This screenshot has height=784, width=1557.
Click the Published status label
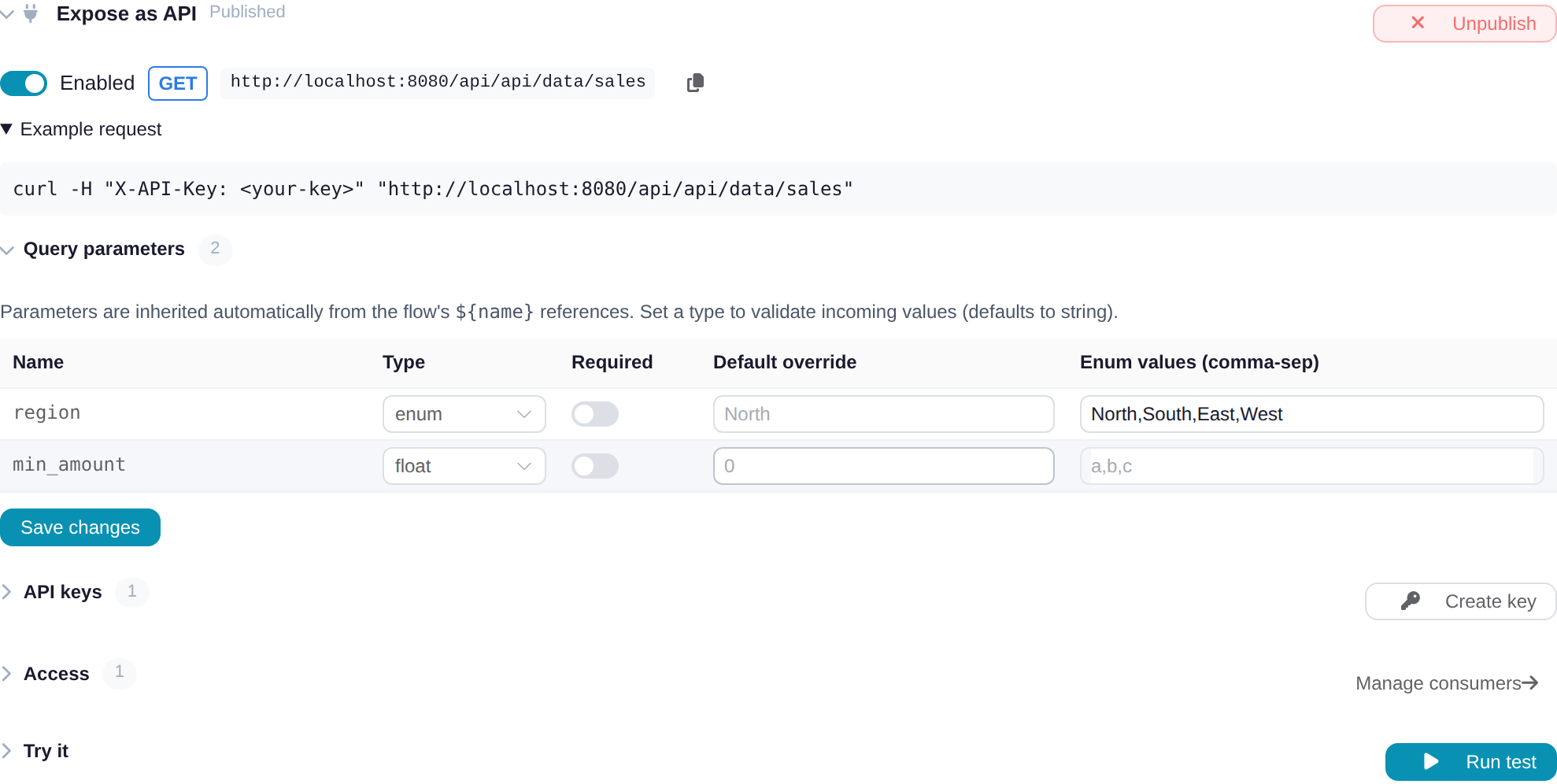247,12
